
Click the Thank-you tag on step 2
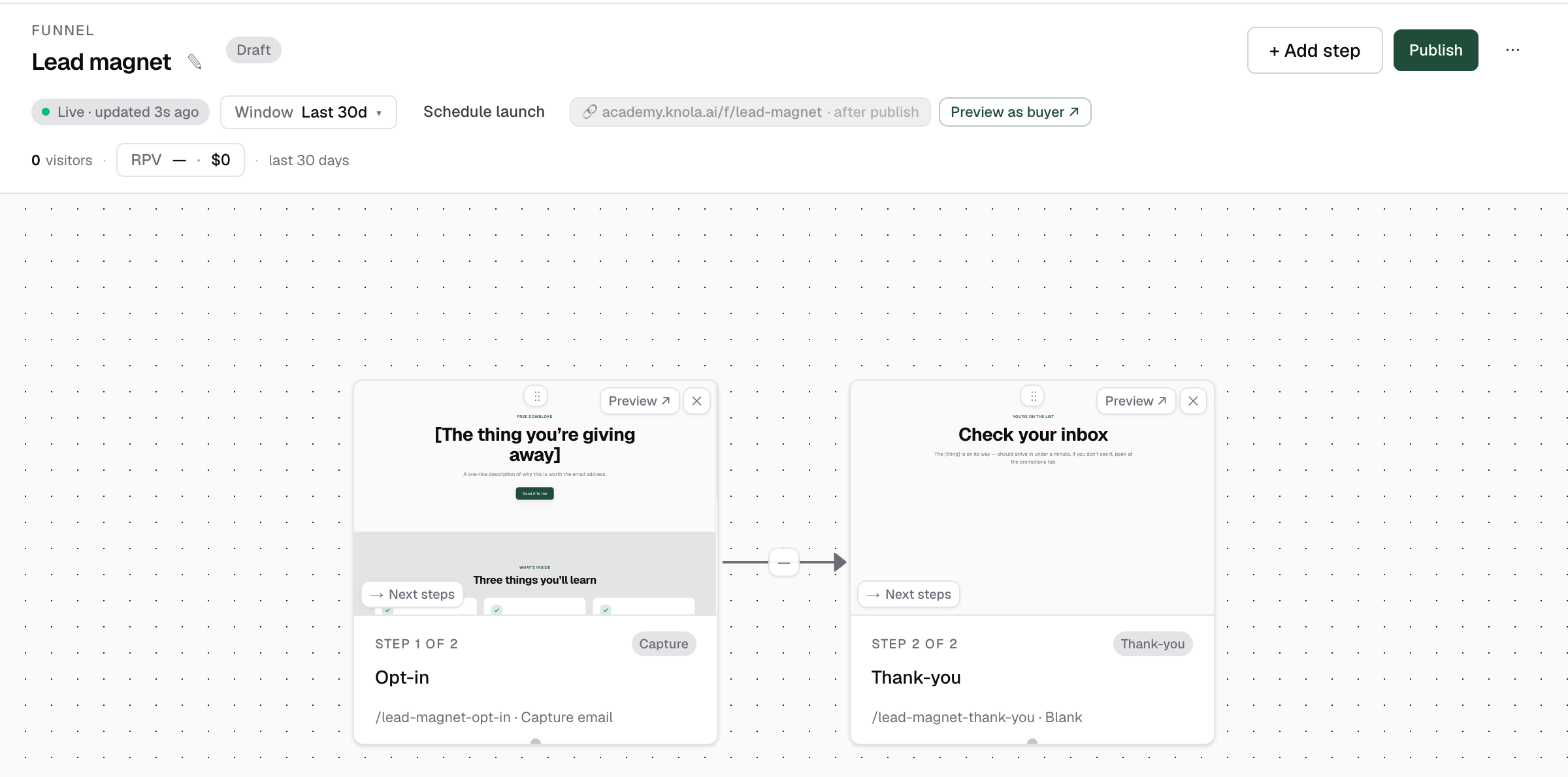(x=1153, y=644)
